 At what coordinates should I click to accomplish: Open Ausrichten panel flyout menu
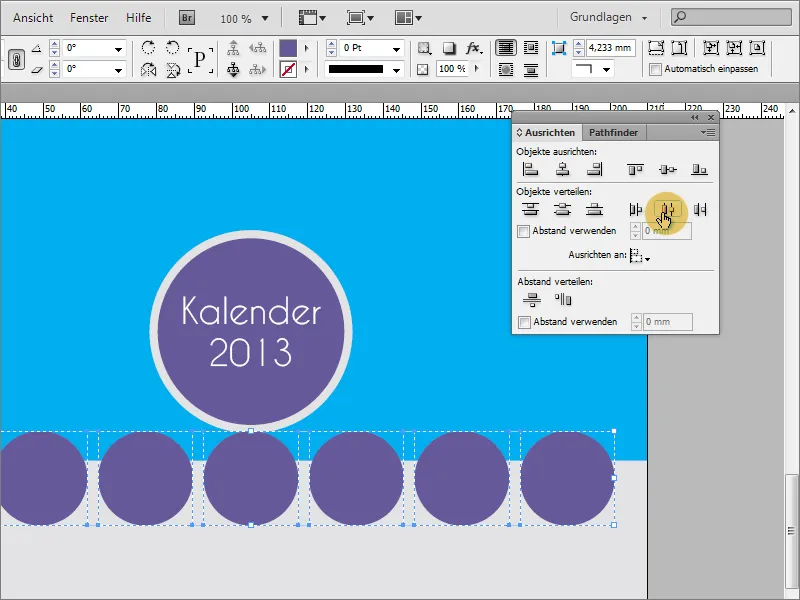point(708,133)
